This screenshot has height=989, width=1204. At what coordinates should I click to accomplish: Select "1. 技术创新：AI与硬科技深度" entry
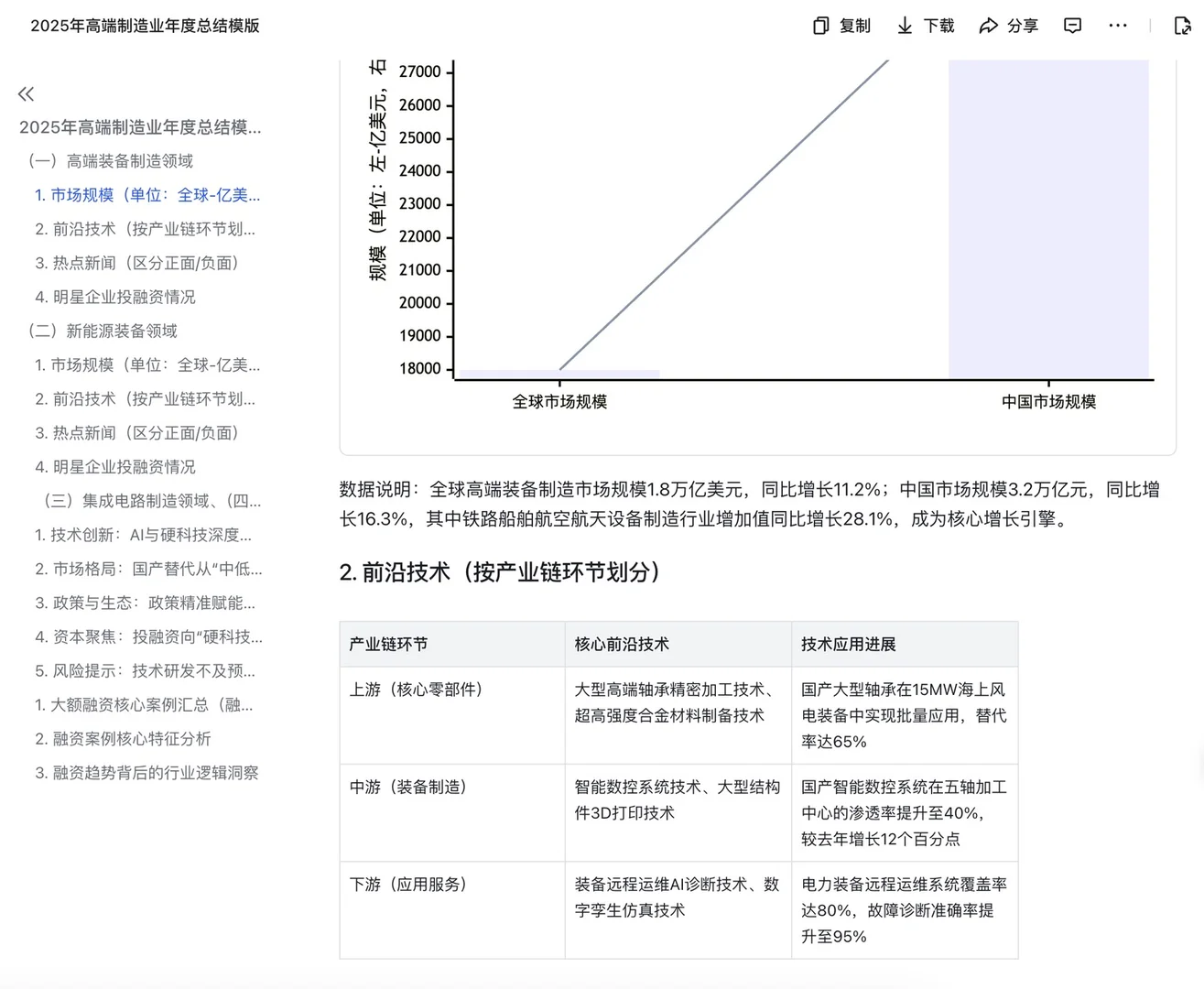click(144, 535)
